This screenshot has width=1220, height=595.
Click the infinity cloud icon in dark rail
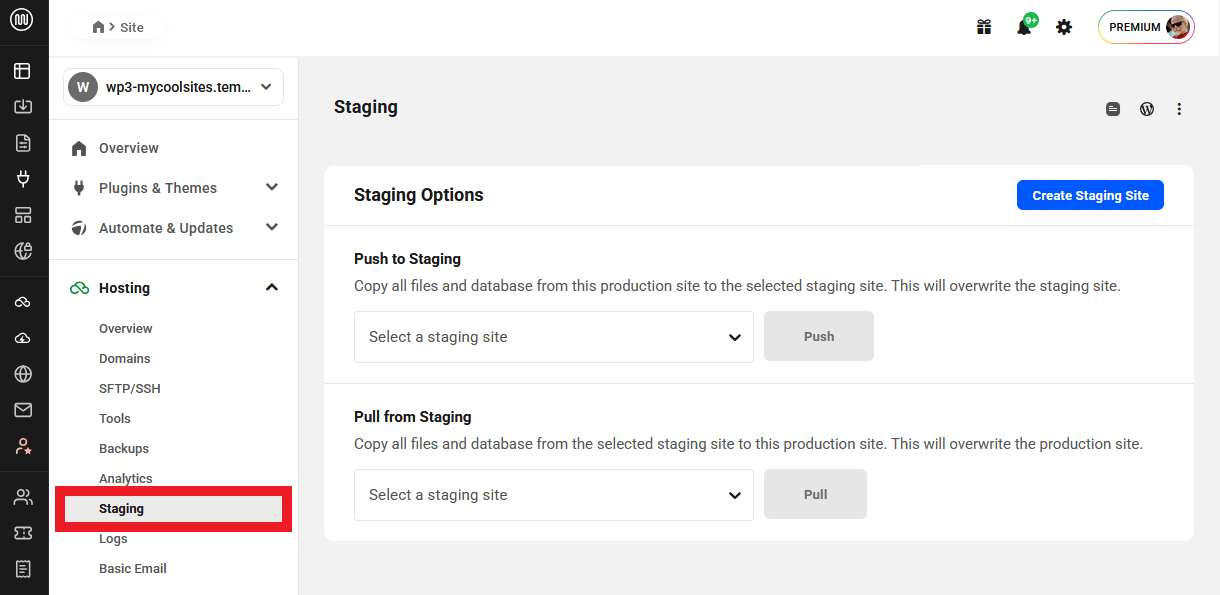tap(23, 302)
